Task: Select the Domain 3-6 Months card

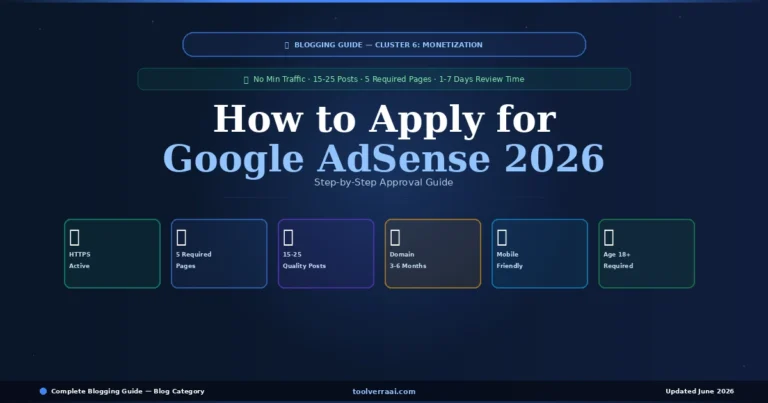Action: (x=433, y=254)
